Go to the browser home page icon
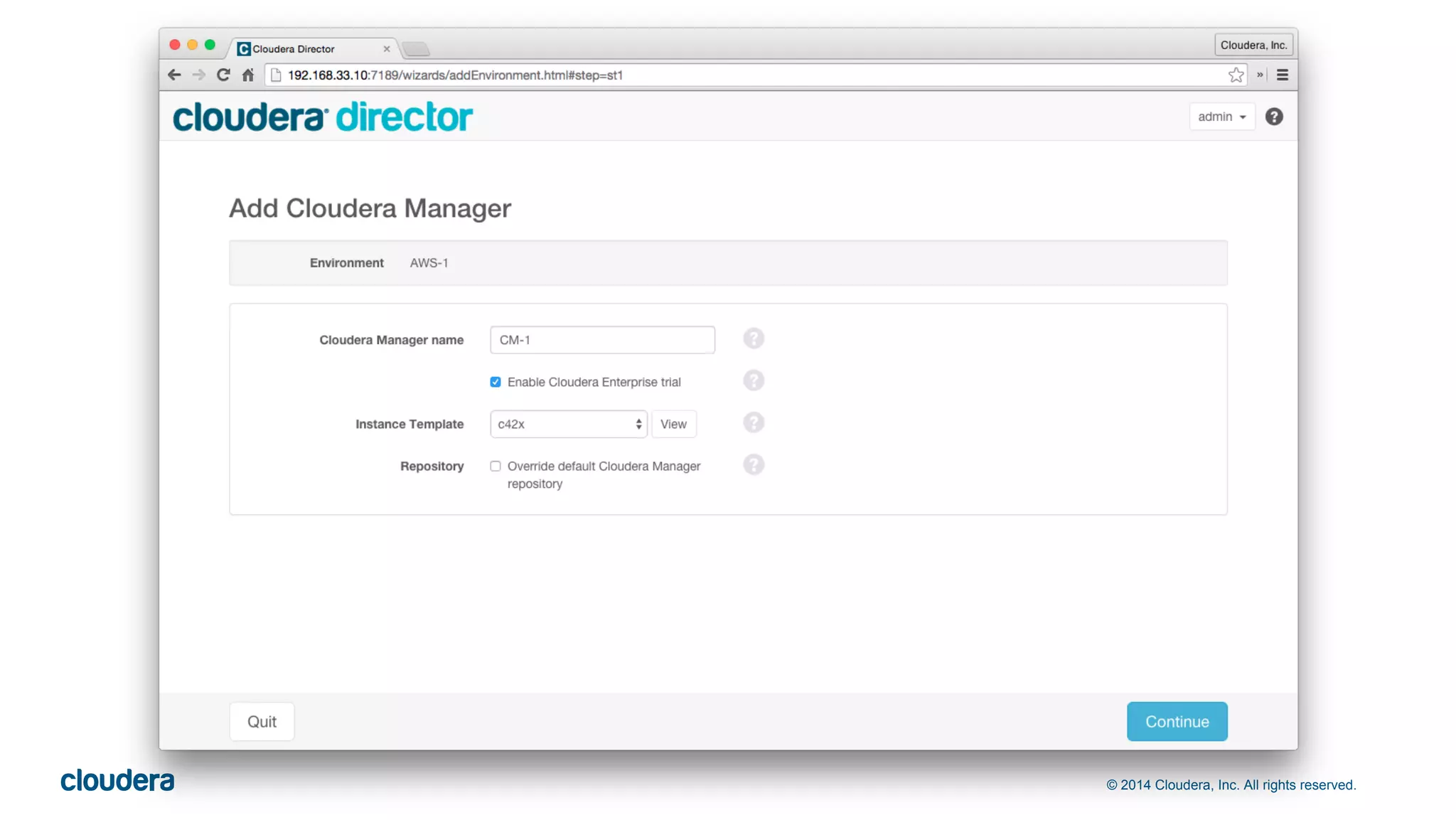 tap(247, 75)
